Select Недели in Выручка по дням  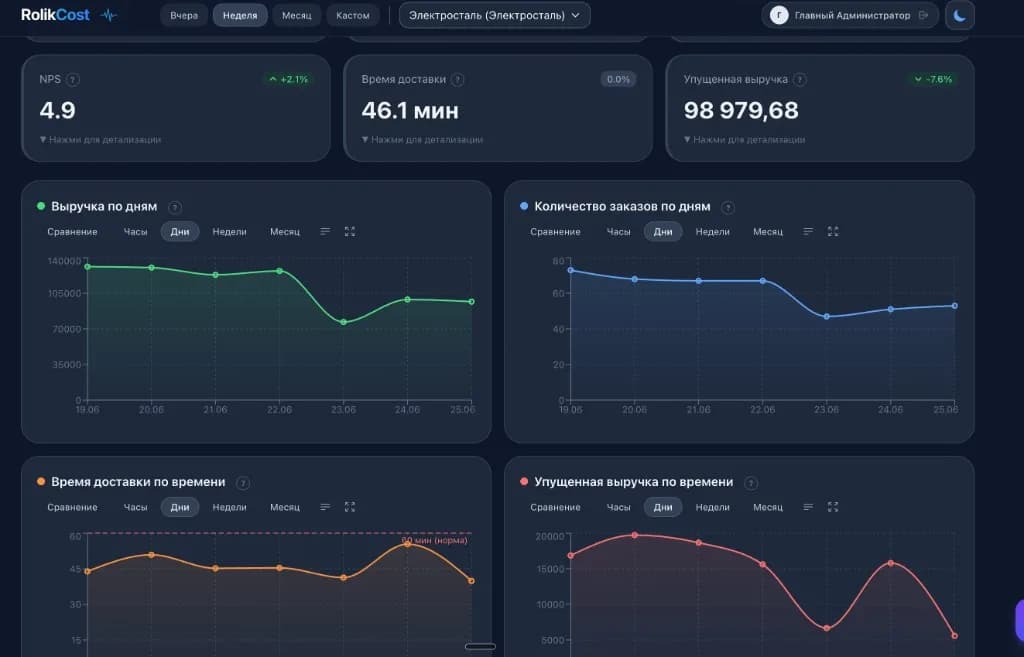point(229,232)
